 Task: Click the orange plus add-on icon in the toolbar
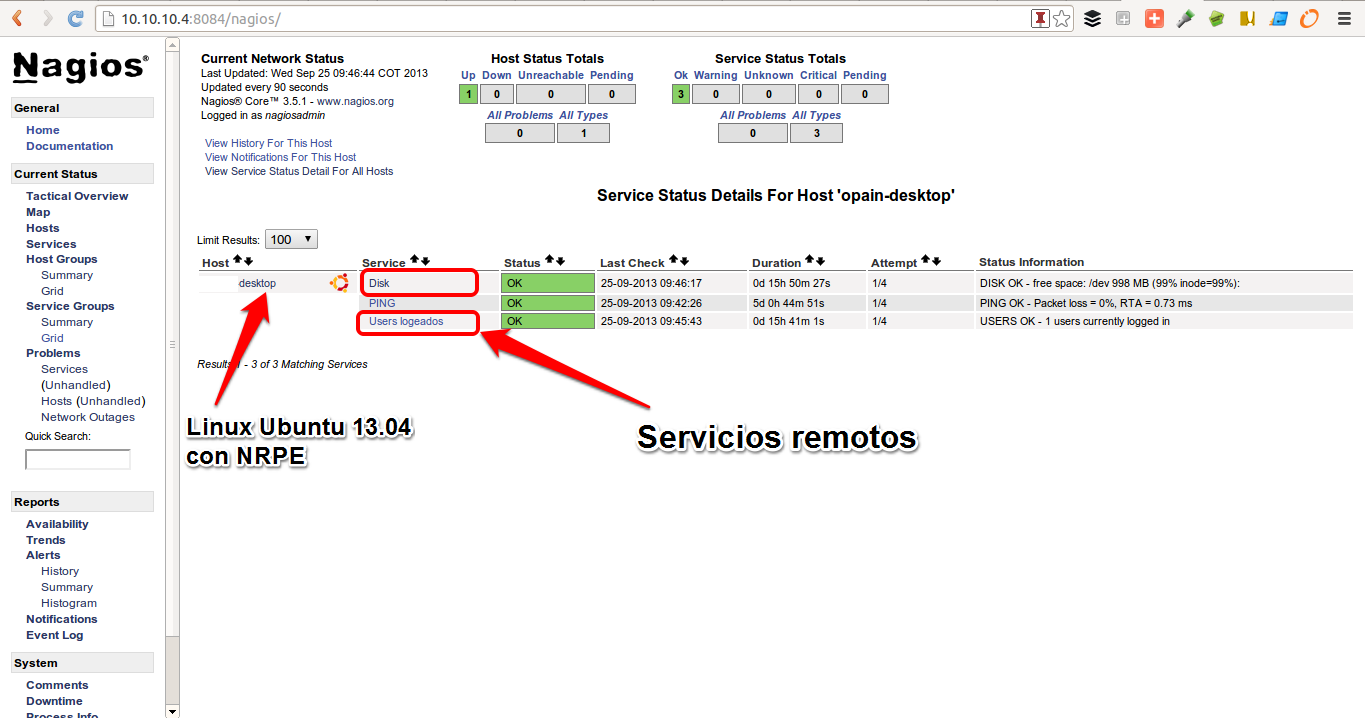(x=1154, y=18)
